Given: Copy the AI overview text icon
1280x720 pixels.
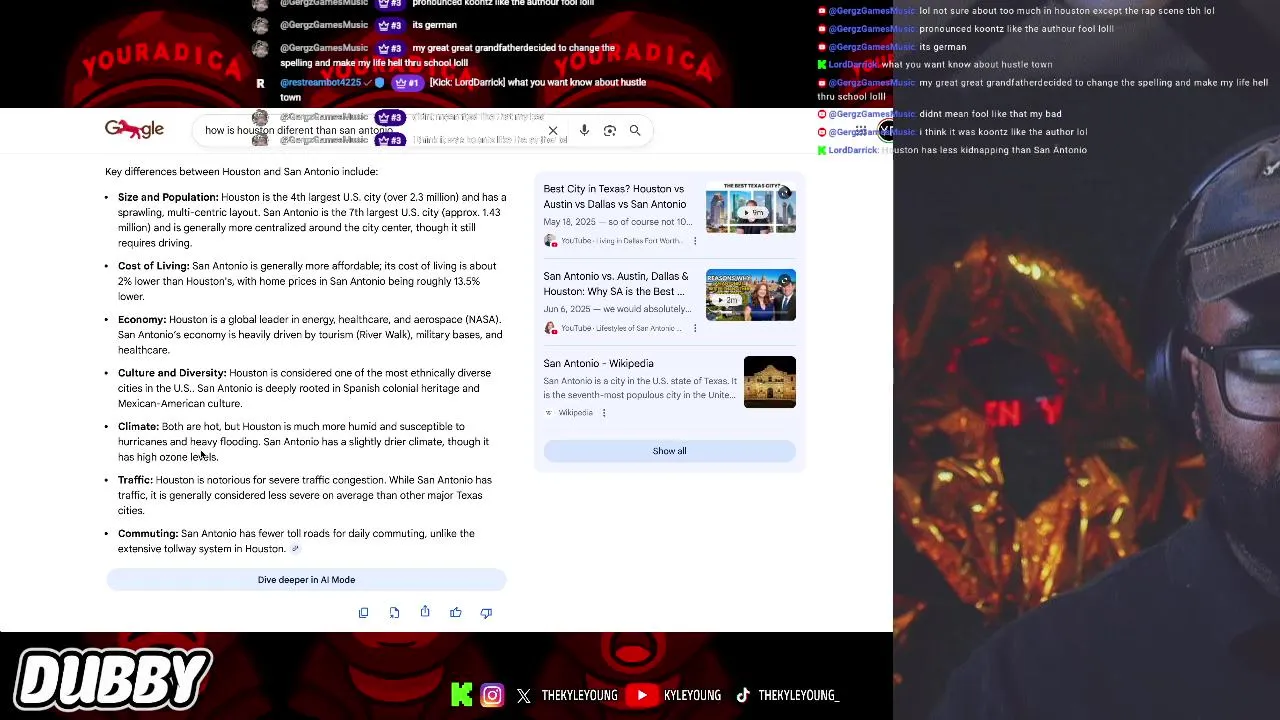Looking at the screenshot, I should (x=364, y=612).
